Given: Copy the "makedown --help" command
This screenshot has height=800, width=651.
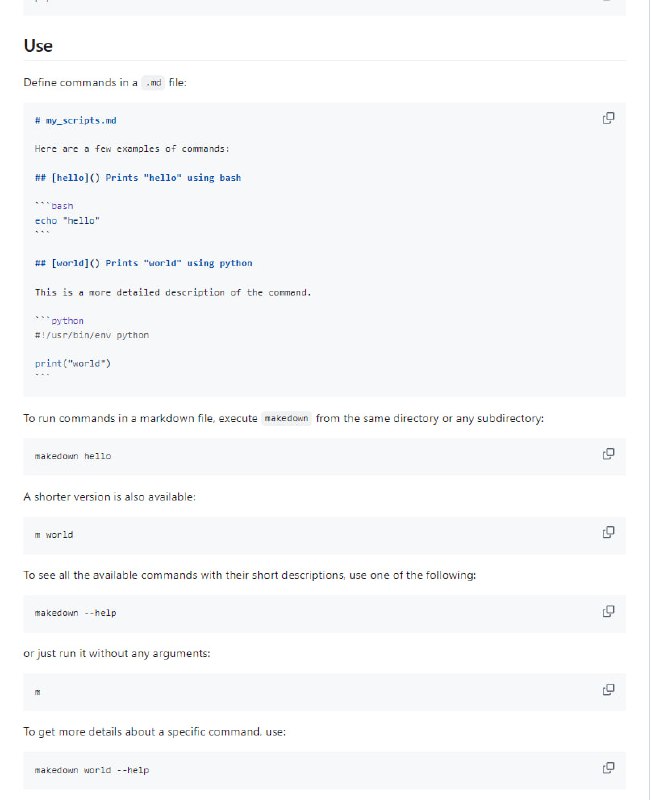Looking at the screenshot, I should [608, 611].
